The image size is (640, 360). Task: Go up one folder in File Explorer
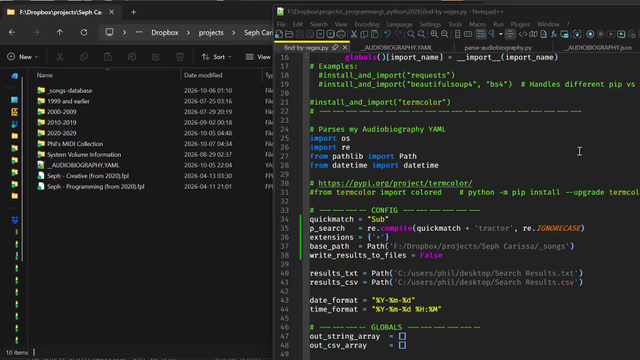[x=60, y=32]
